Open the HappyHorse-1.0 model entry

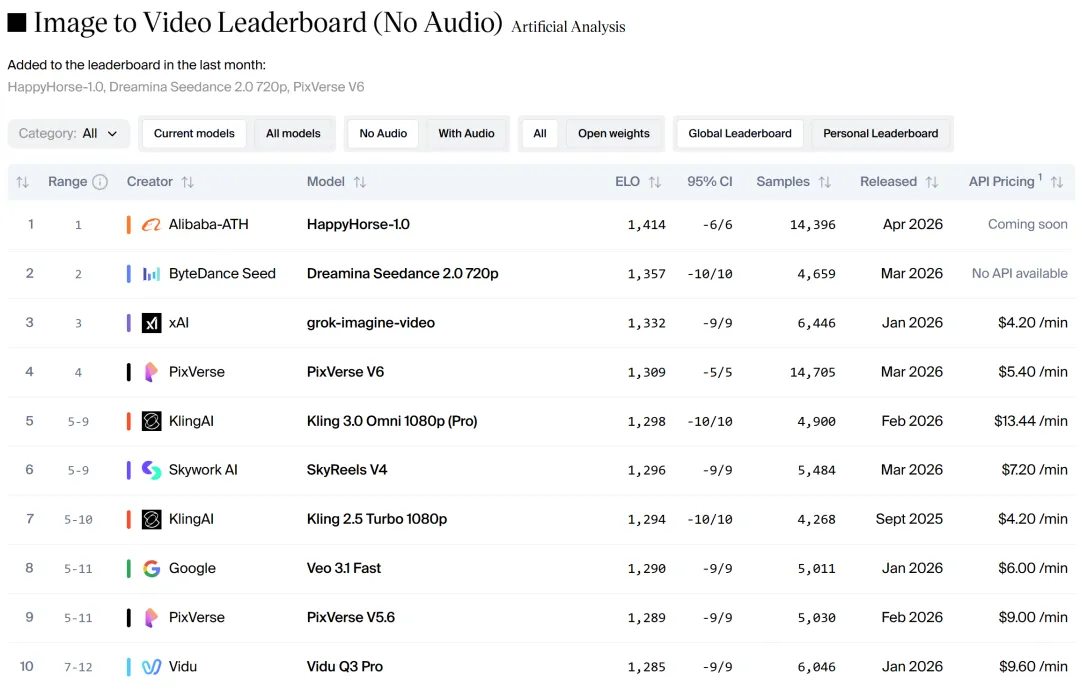358,225
